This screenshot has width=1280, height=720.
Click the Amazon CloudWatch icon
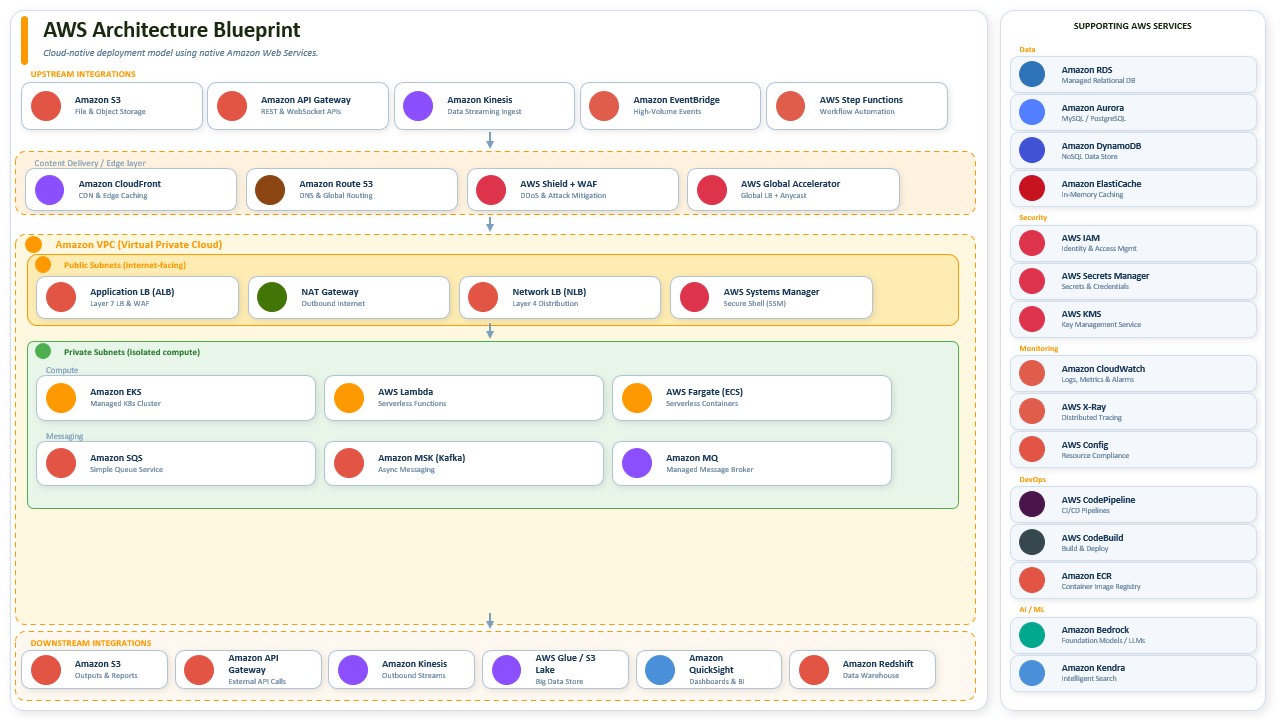(x=1032, y=373)
